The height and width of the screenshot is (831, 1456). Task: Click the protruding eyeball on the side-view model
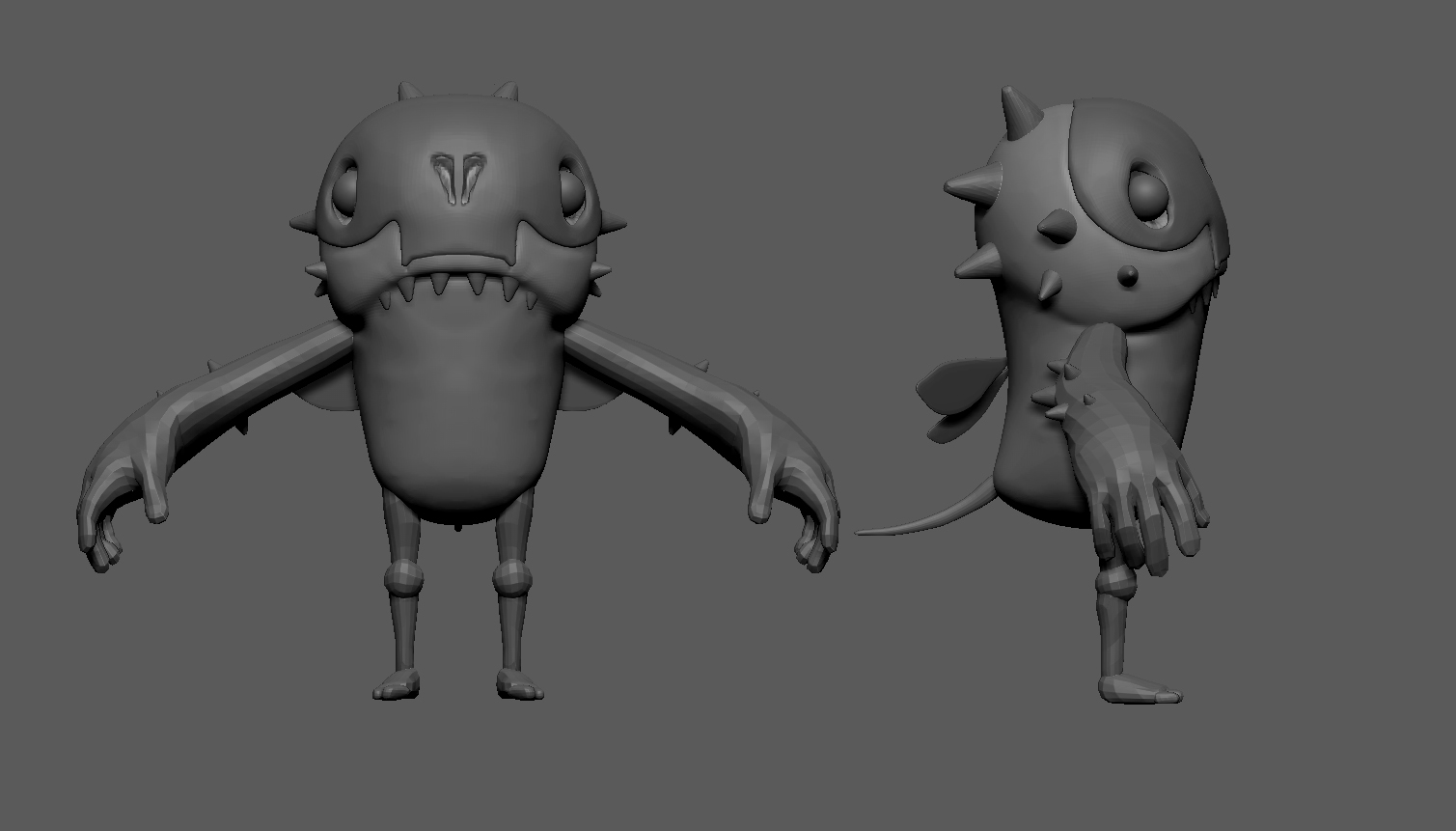point(1147,193)
